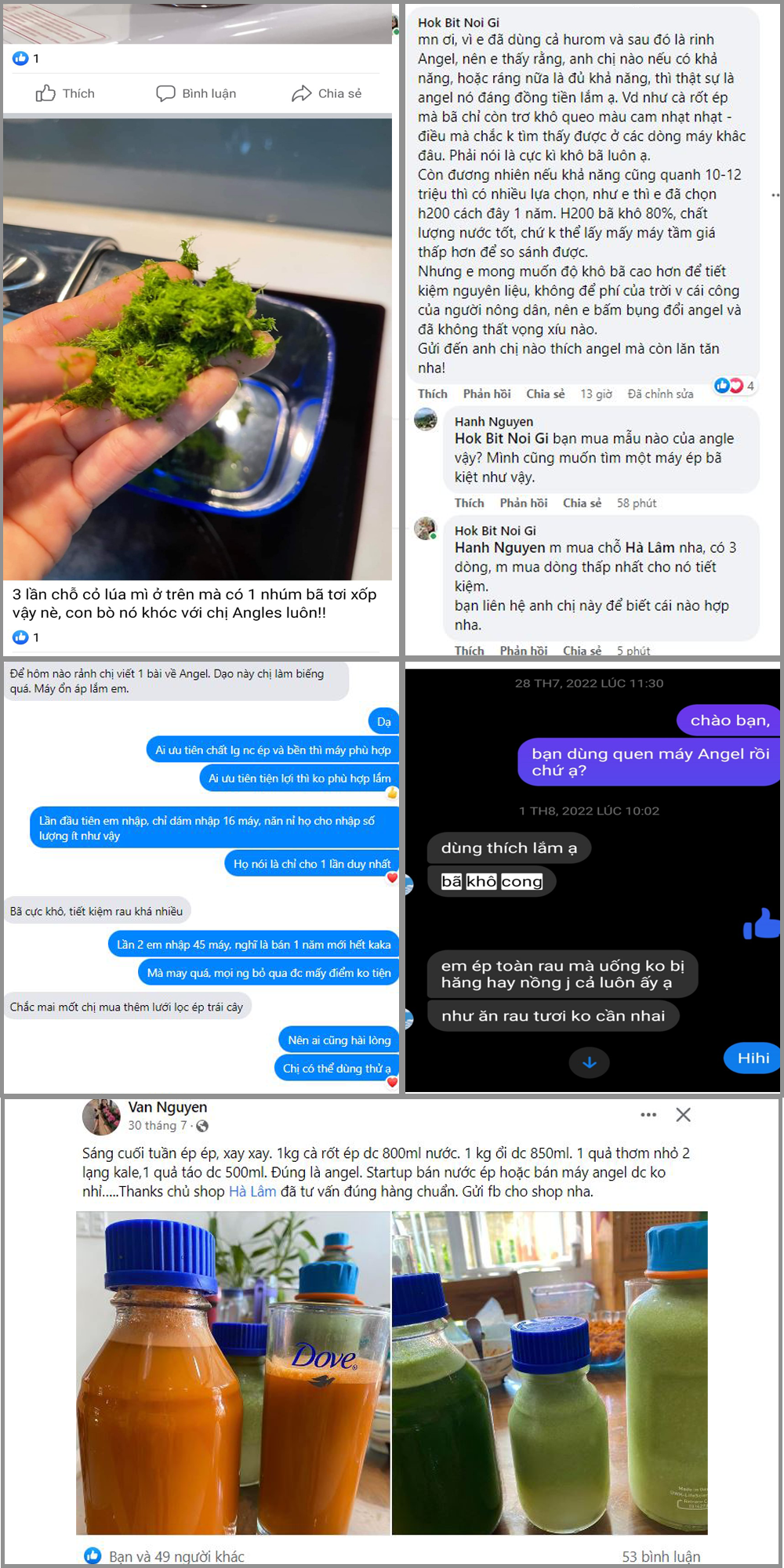Click like count under wheatgrass photo caption
This screenshot has width=784, height=1568.
click(26, 637)
